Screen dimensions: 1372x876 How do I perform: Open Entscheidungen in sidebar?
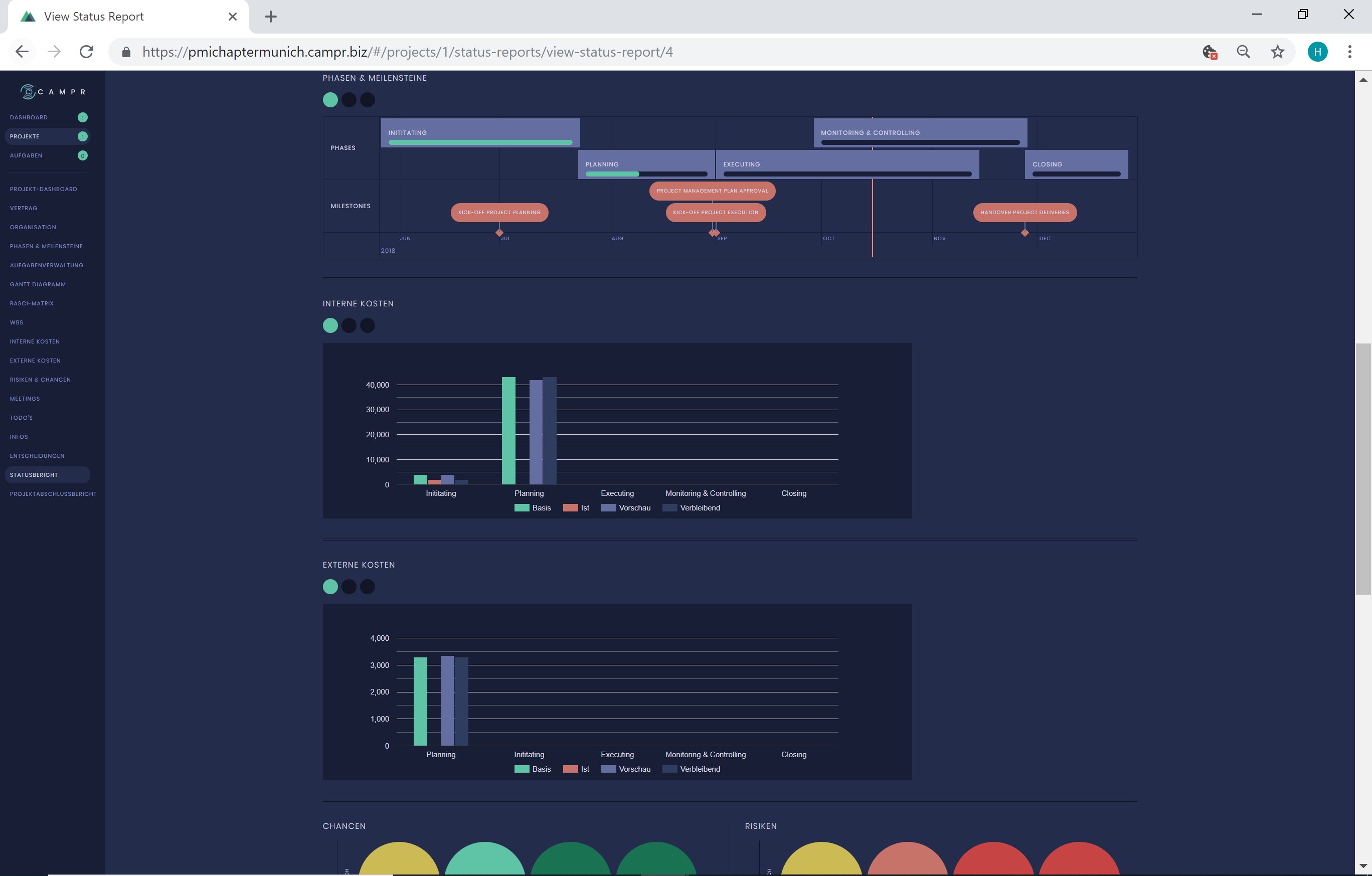click(37, 456)
